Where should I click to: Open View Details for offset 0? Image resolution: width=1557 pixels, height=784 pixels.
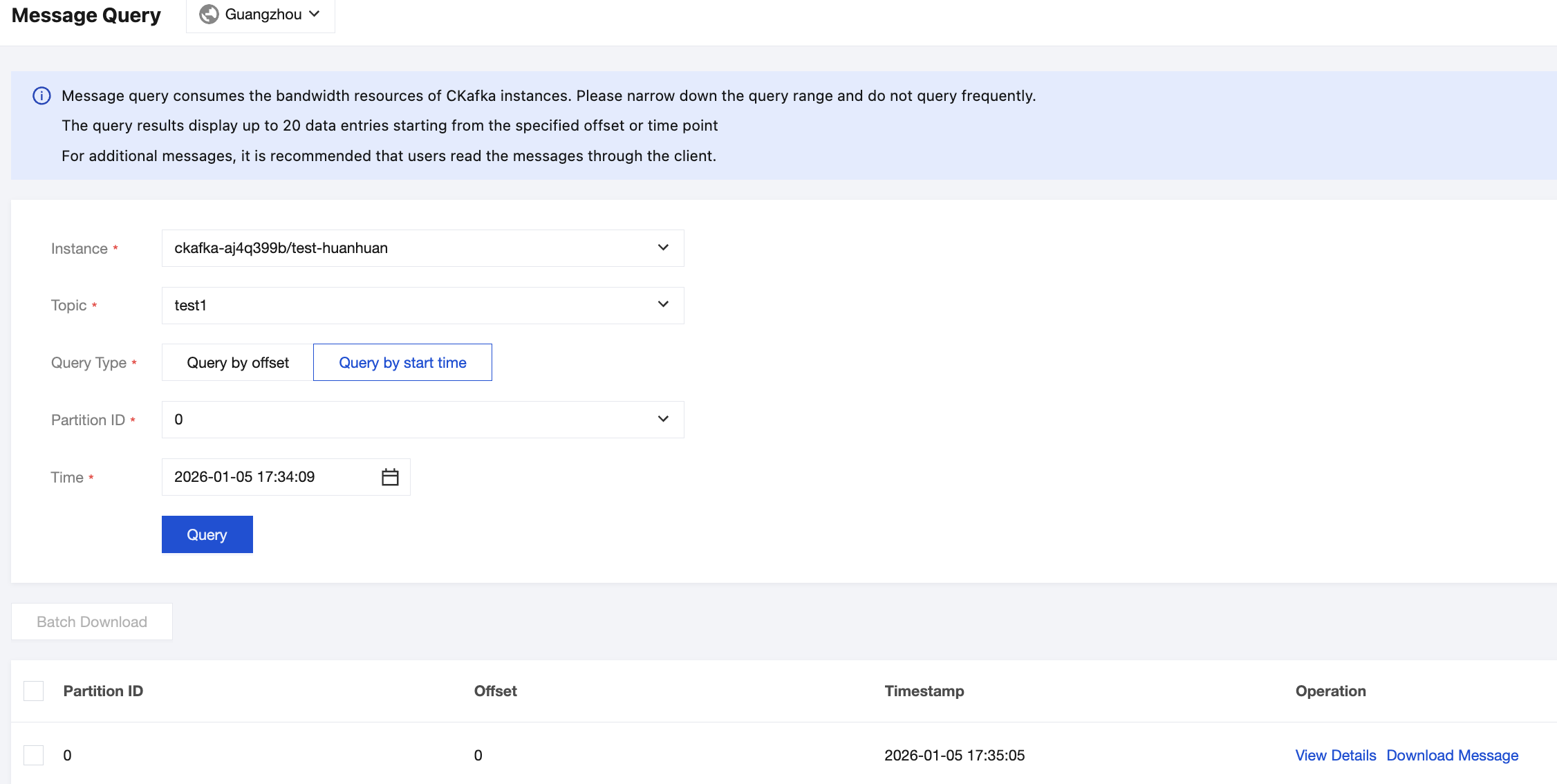pyautogui.click(x=1335, y=755)
